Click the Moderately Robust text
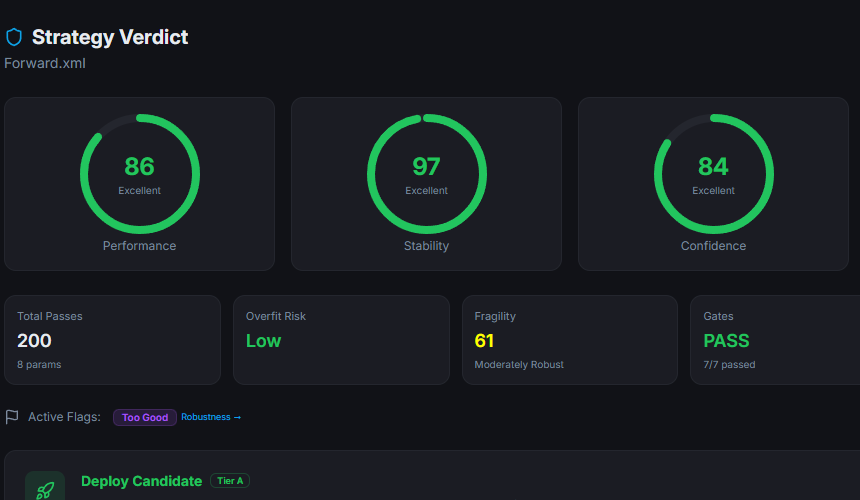 point(519,365)
